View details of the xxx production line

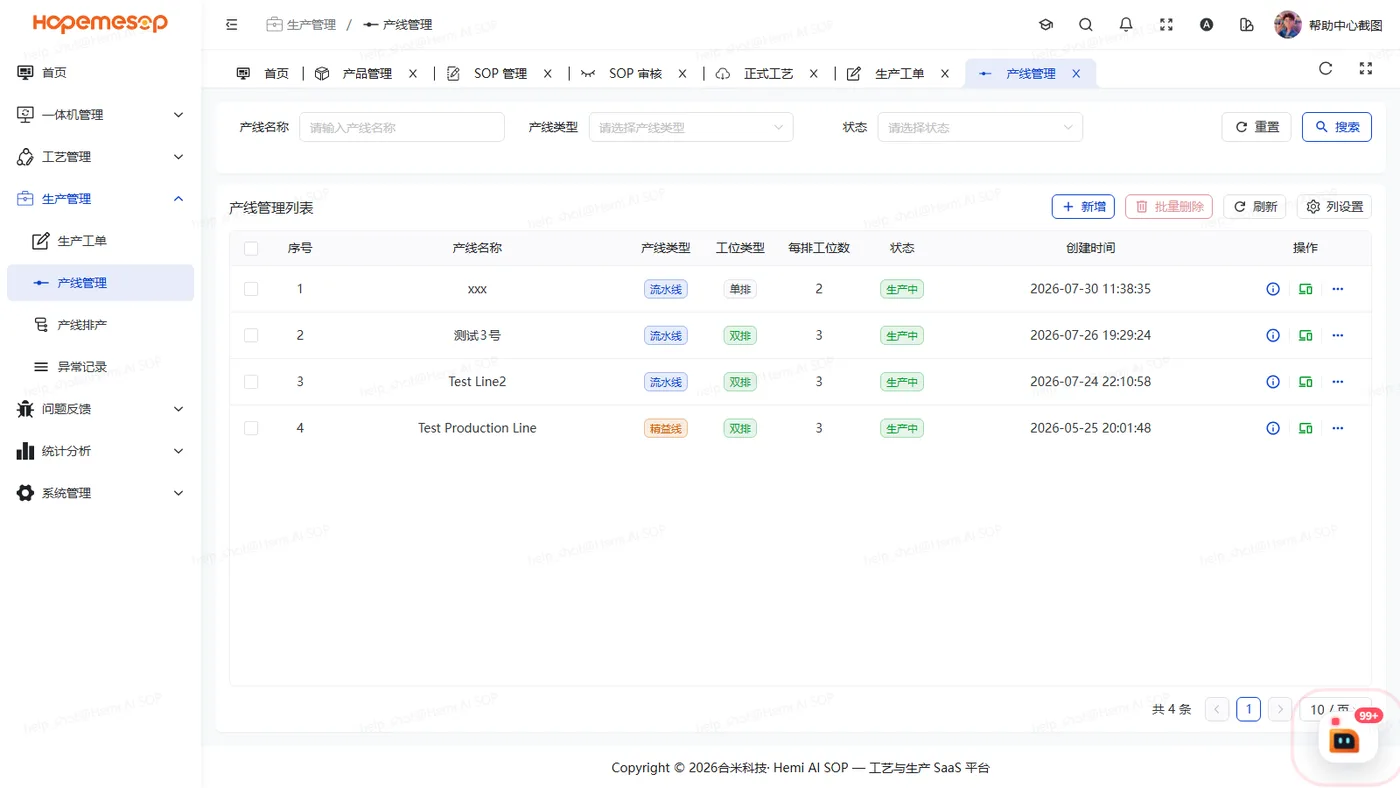[1273, 289]
